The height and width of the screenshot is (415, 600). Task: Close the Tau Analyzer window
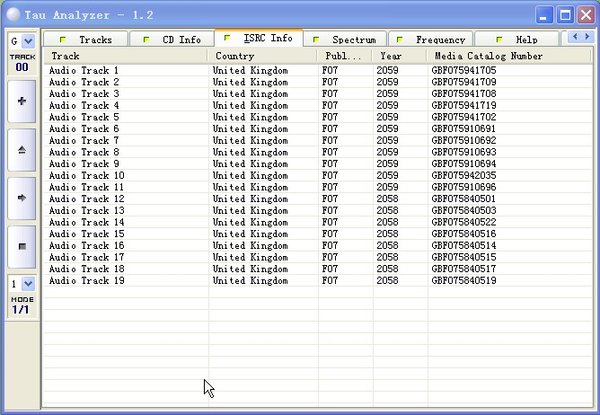point(586,15)
